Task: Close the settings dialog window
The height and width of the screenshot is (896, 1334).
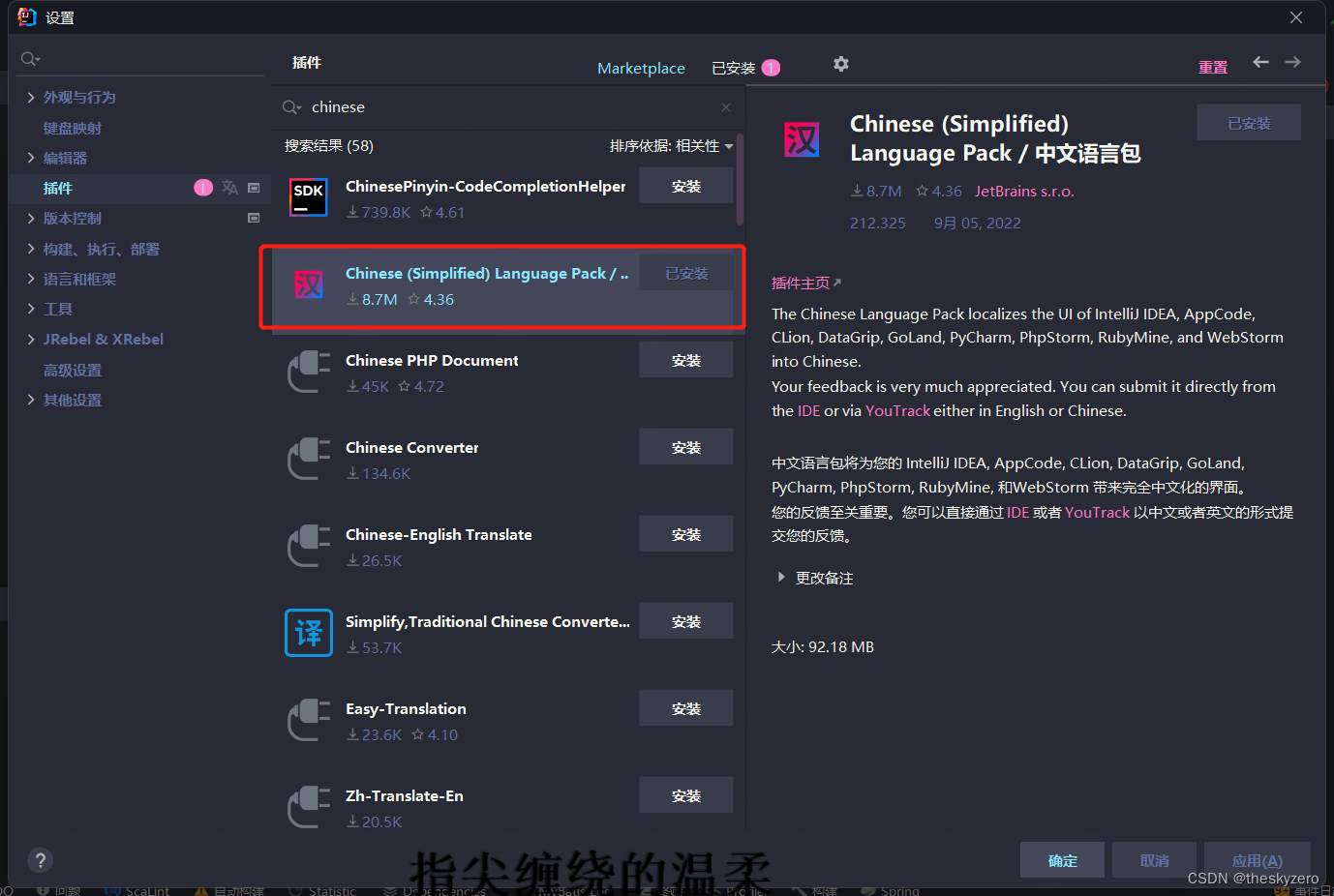Action: click(x=1296, y=17)
